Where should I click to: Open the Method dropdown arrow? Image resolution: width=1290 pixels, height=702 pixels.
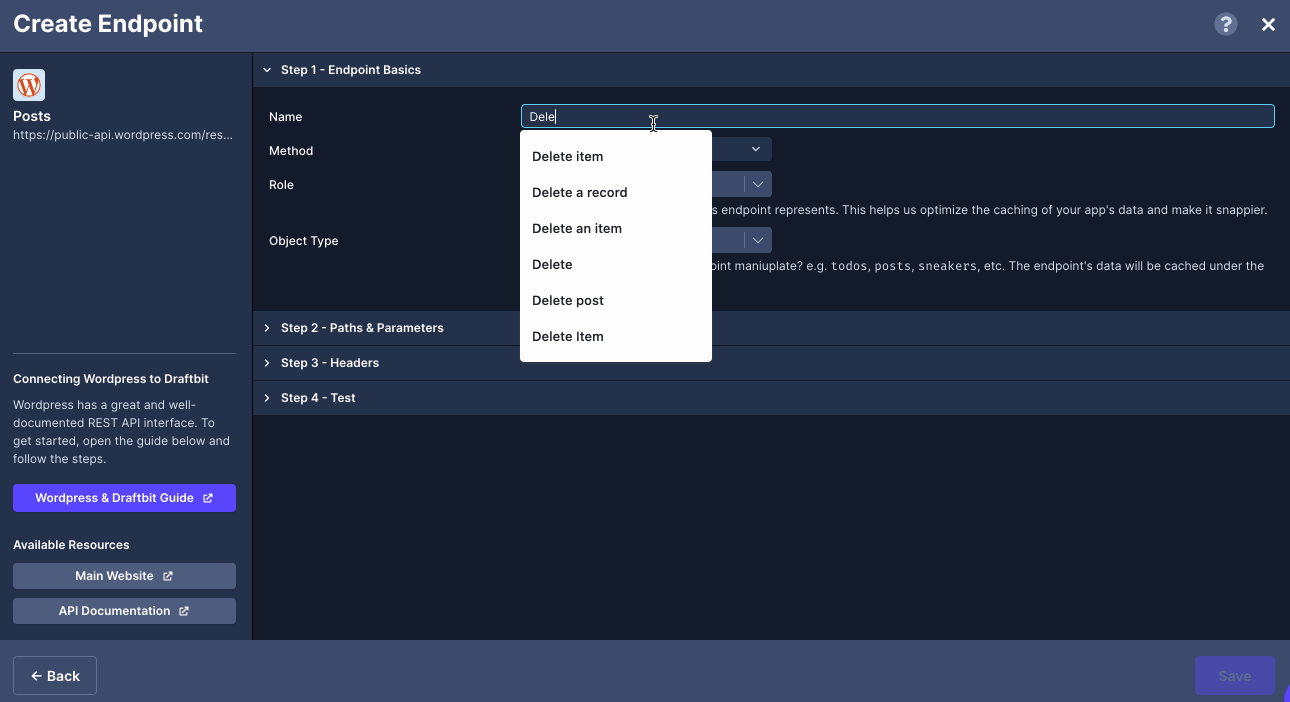click(756, 150)
